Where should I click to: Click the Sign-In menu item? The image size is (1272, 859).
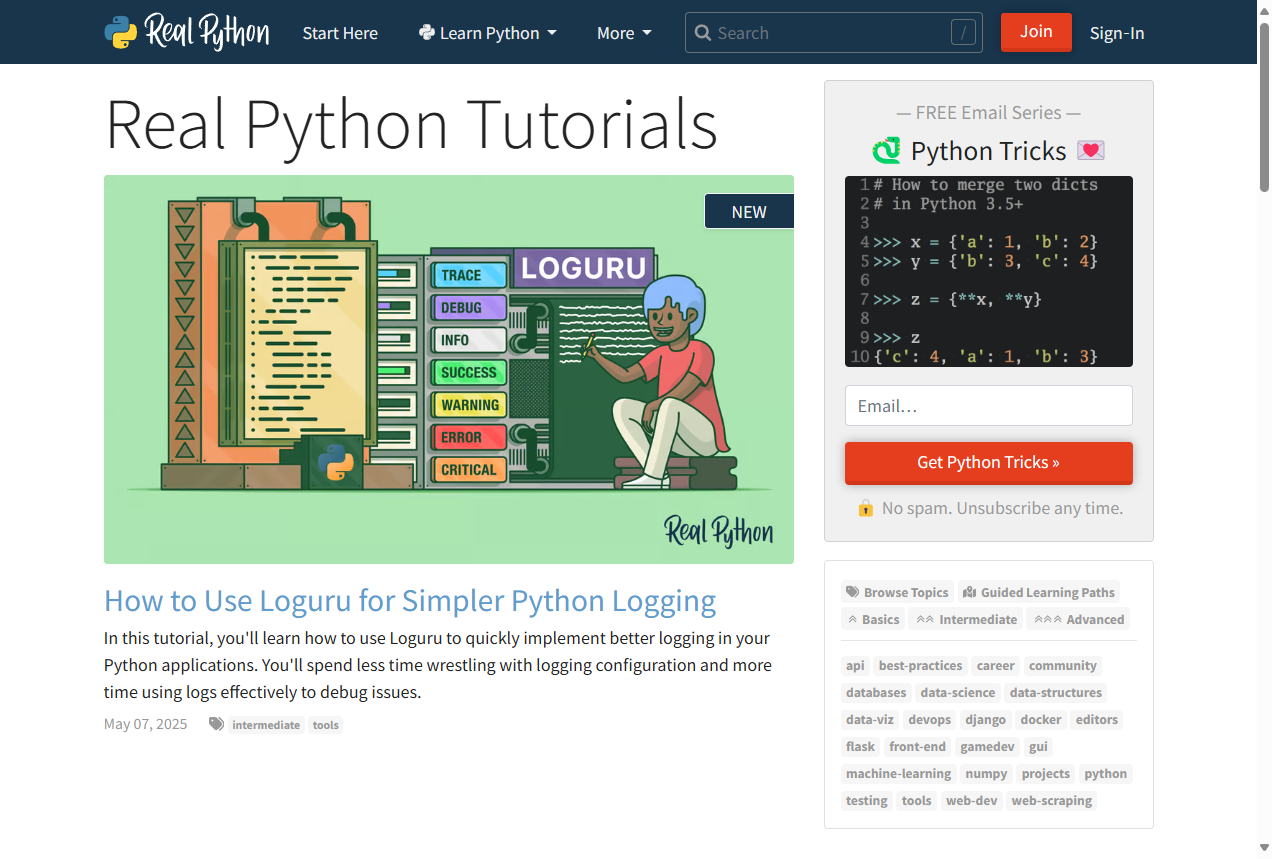point(1117,32)
